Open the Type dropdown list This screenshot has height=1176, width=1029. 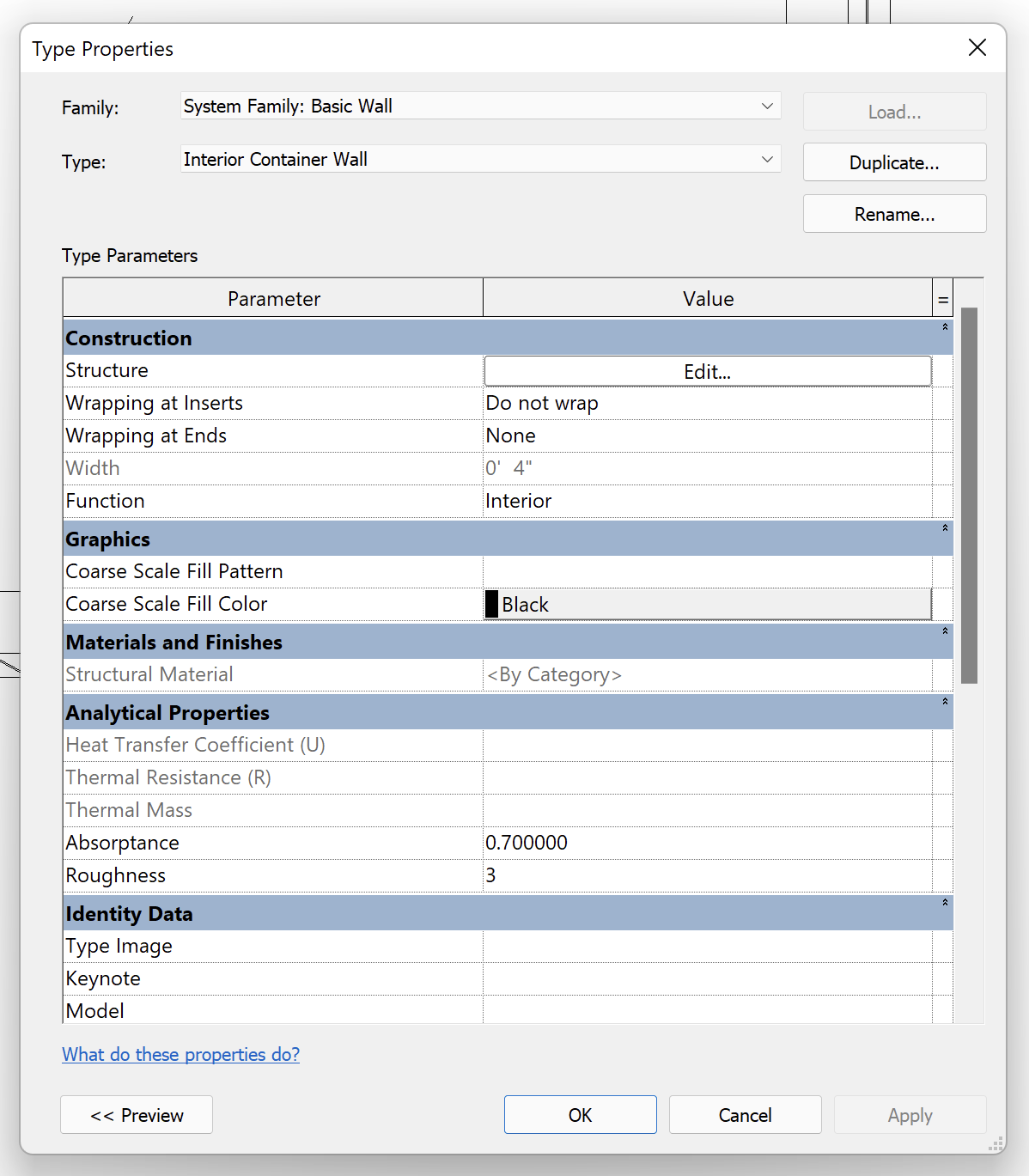767,159
